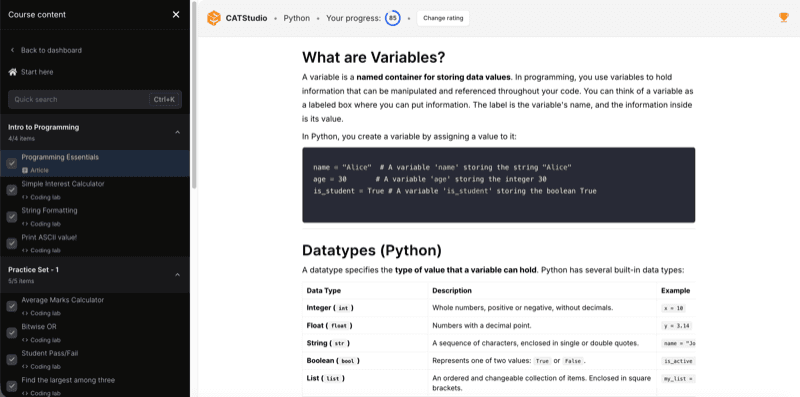The image size is (800, 397).
Task: Click the code icon under String Formatting
Action: coord(24,224)
